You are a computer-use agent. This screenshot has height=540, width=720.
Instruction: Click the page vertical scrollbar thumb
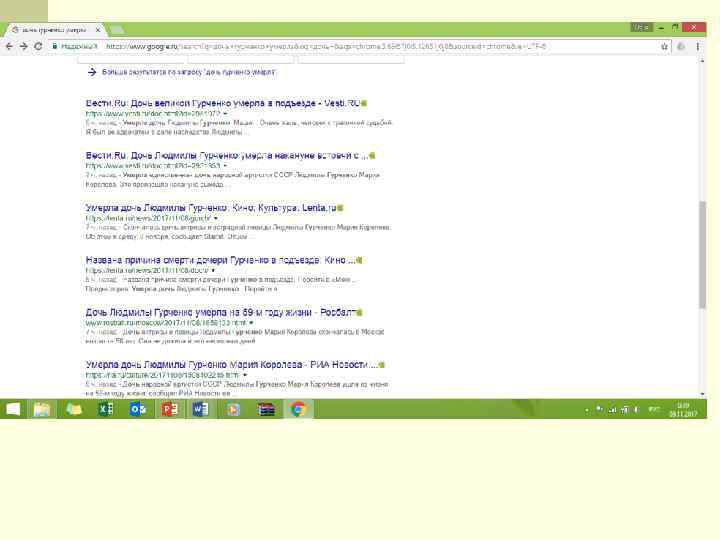702,255
